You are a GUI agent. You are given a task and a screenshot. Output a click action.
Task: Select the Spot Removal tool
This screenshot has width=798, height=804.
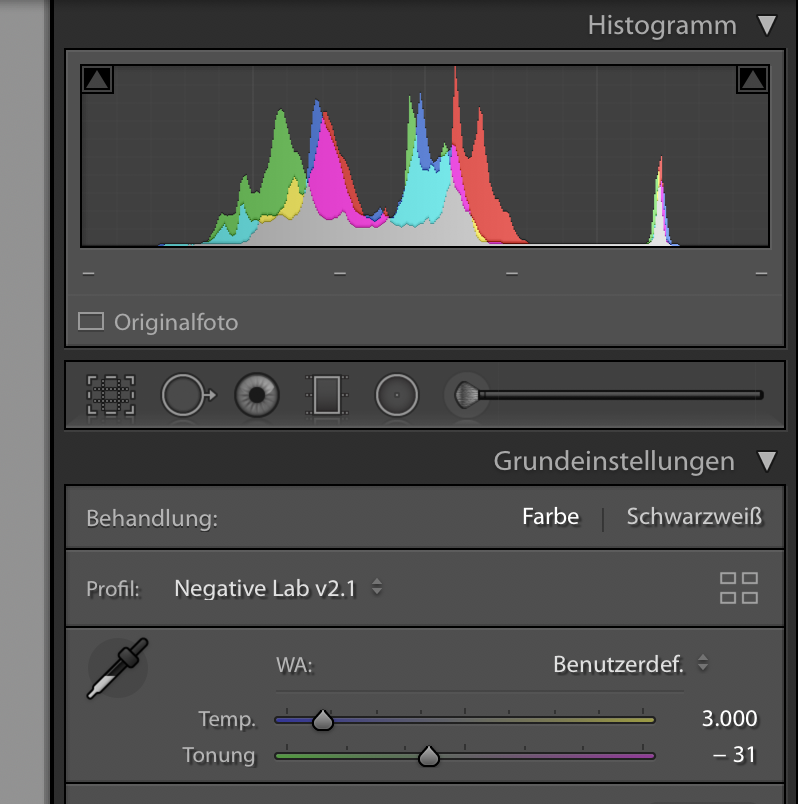188,395
